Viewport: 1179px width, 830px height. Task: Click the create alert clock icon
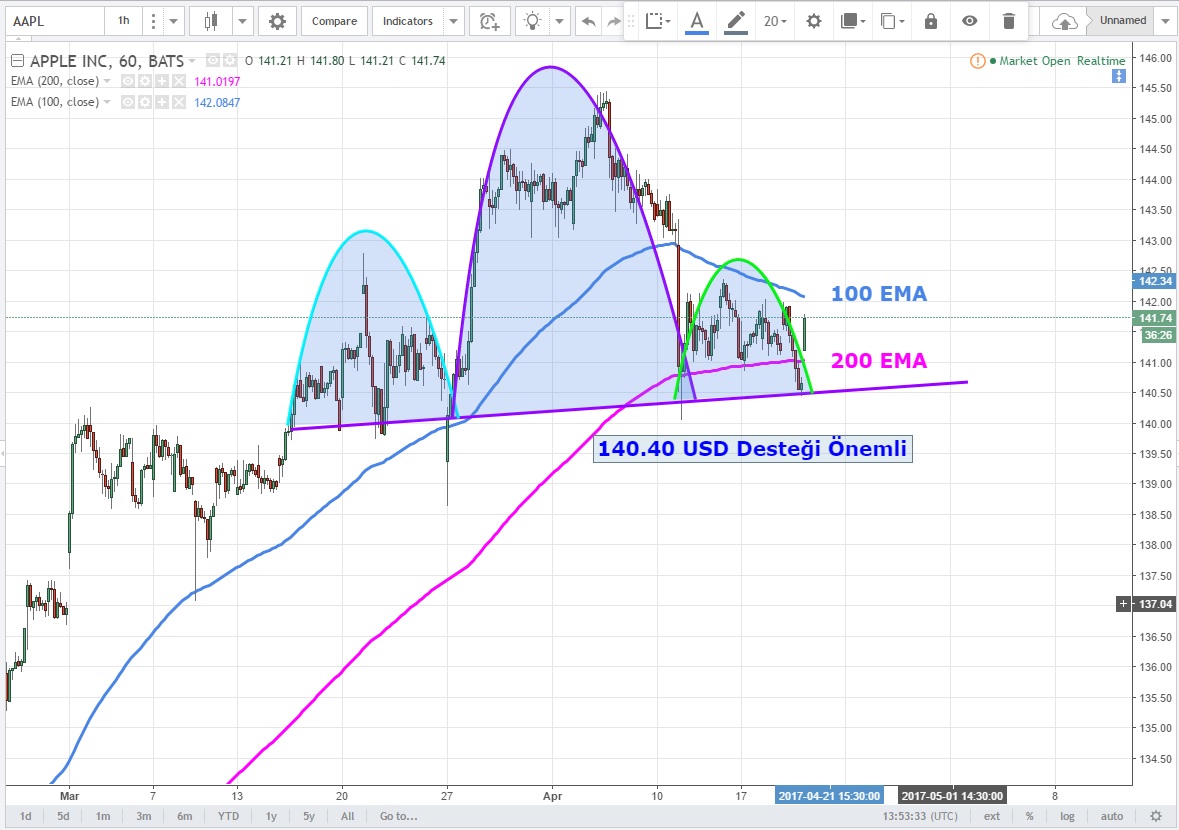click(488, 20)
